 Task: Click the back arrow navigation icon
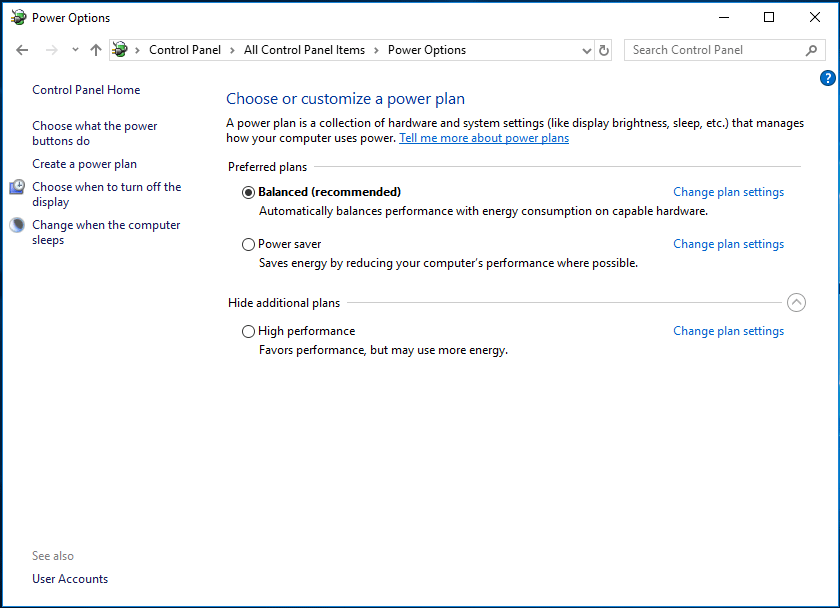[x=22, y=49]
